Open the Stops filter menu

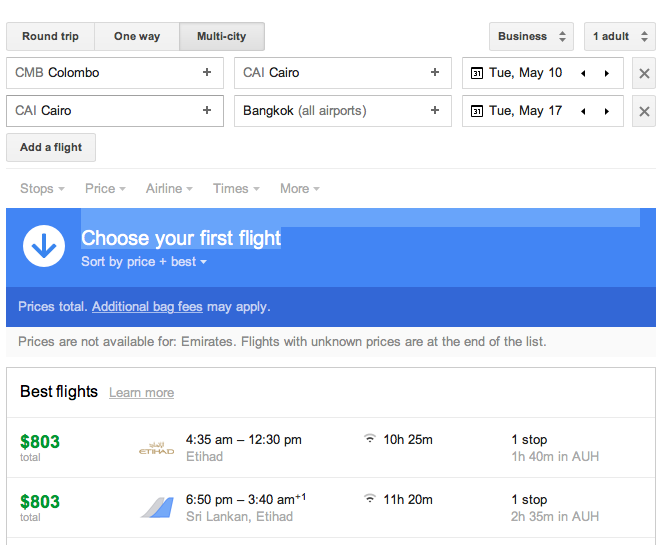[42, 189]
